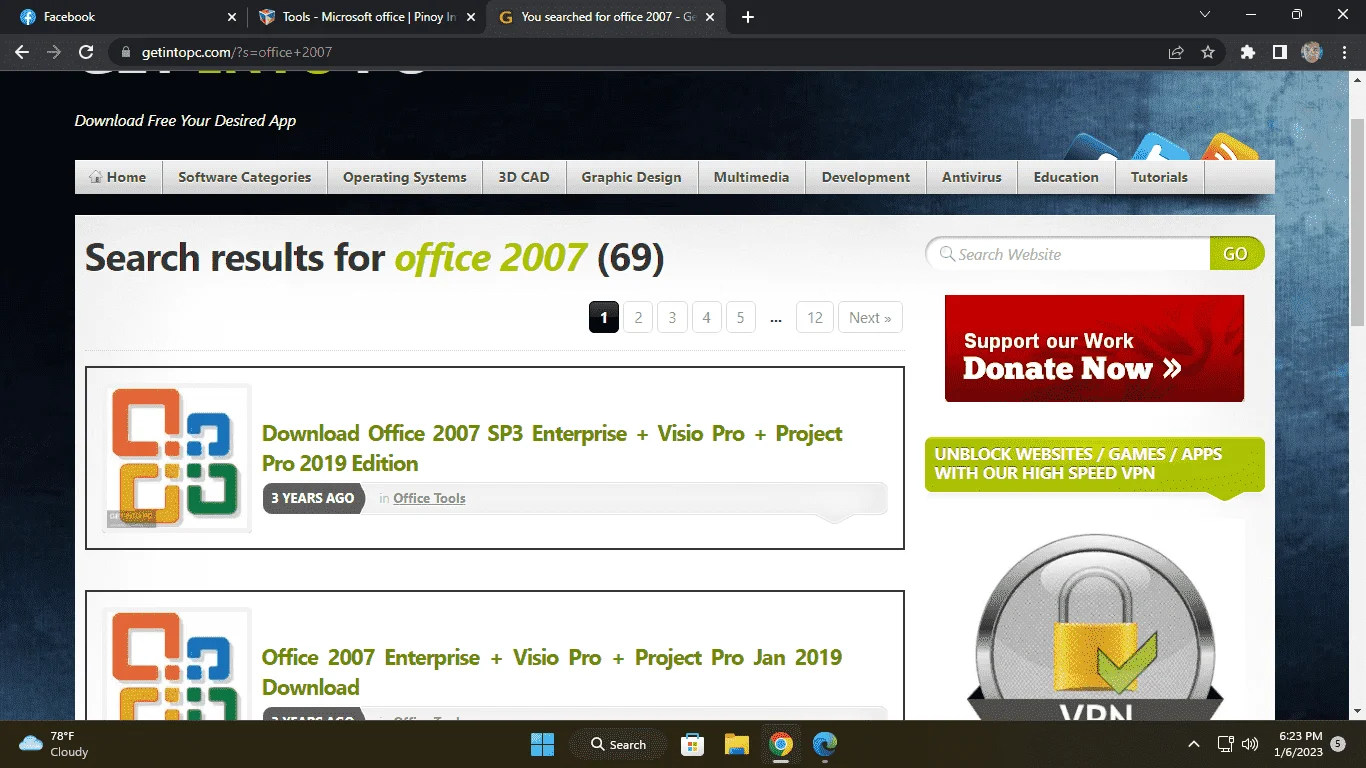This screenshot has height=768, width=1366.
Task: Click the Next » pagination link
Action: [x=870, y=317]
